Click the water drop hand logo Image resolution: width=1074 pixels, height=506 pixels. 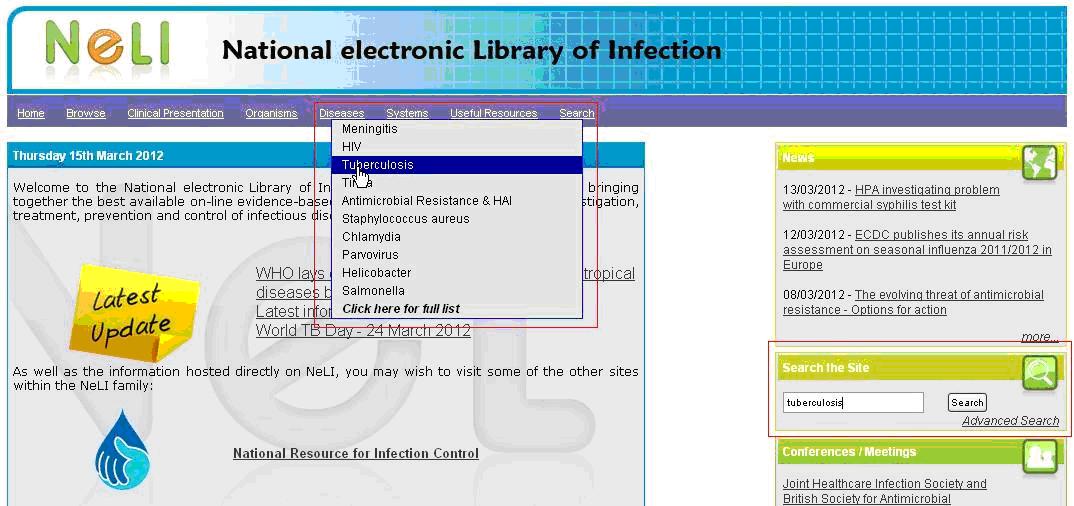[x=122, y=451]
